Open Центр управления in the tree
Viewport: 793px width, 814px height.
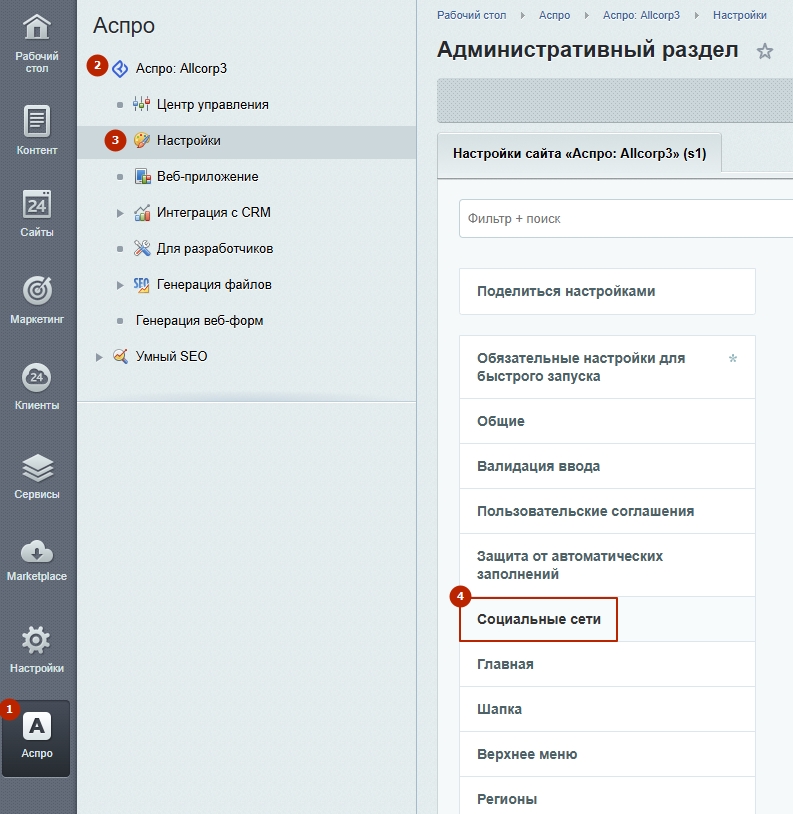click(212, 104)
